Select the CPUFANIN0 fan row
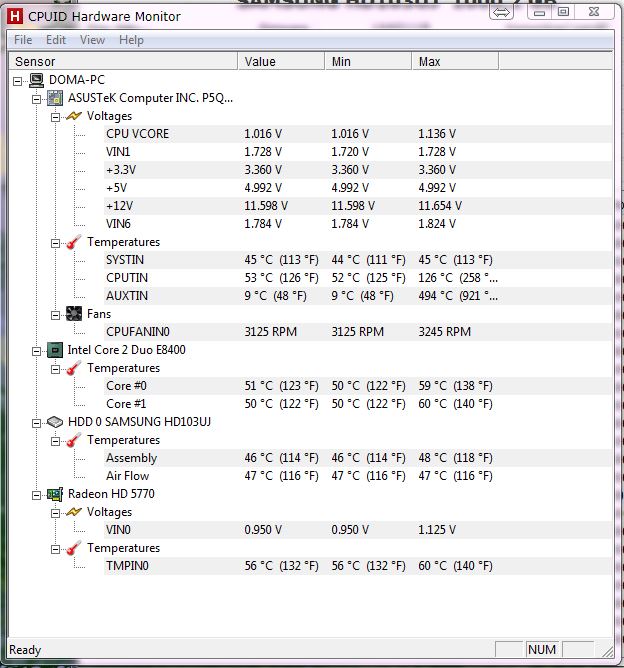The image size is (624, 668). [357, 332]
